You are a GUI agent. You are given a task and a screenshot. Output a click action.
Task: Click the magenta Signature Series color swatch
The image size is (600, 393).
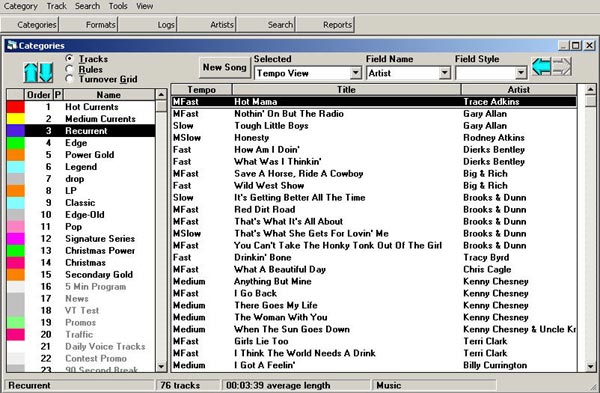click(x=15, y=238)
